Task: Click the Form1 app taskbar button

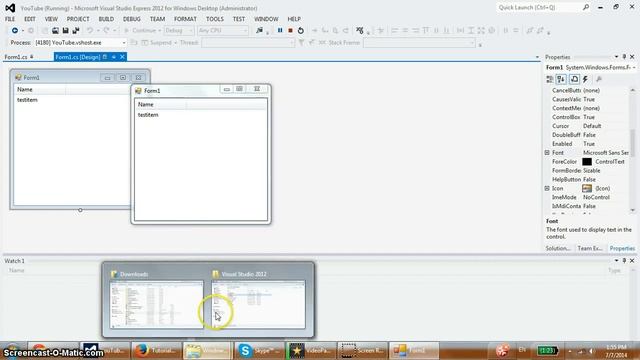Action: 413,351
